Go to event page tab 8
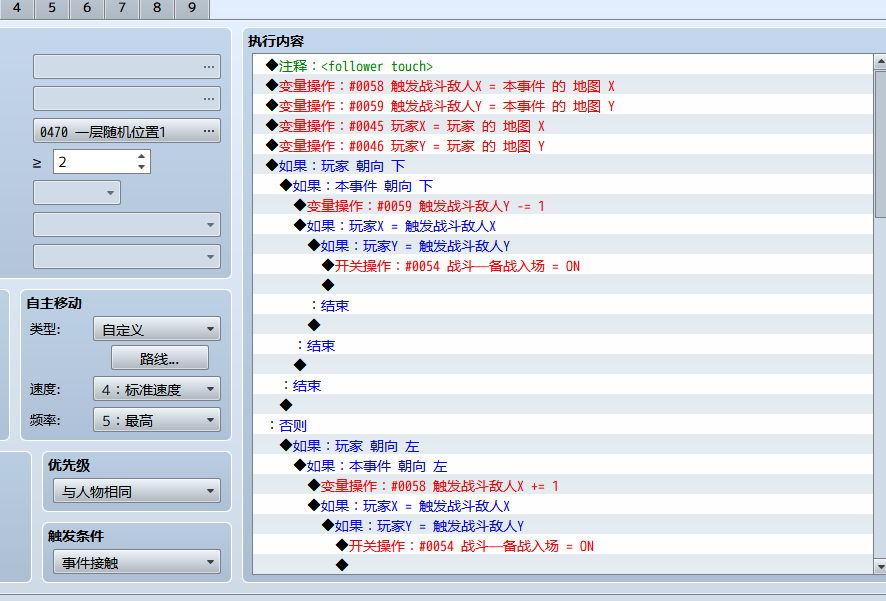 click(x=157, y=8)
